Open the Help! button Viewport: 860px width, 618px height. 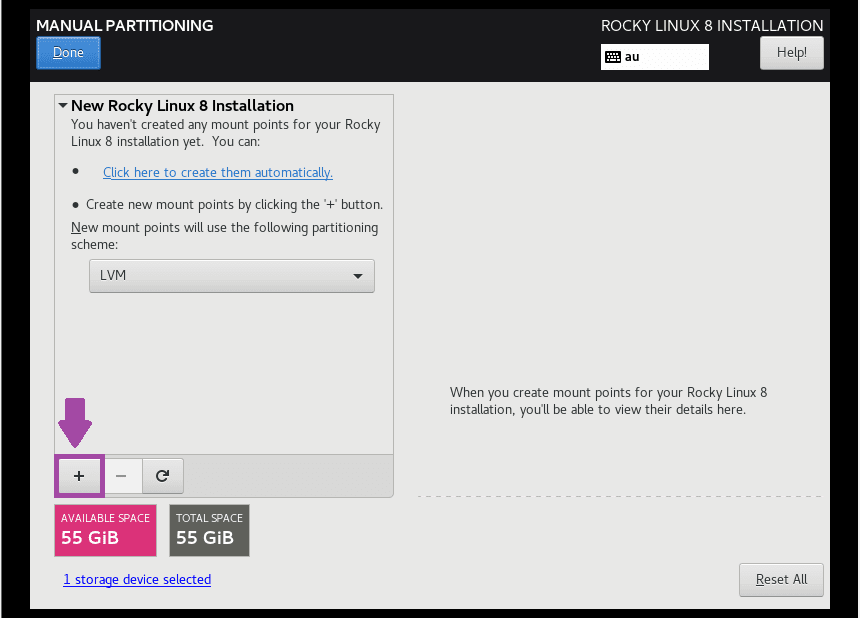click(x=791, y=53)
